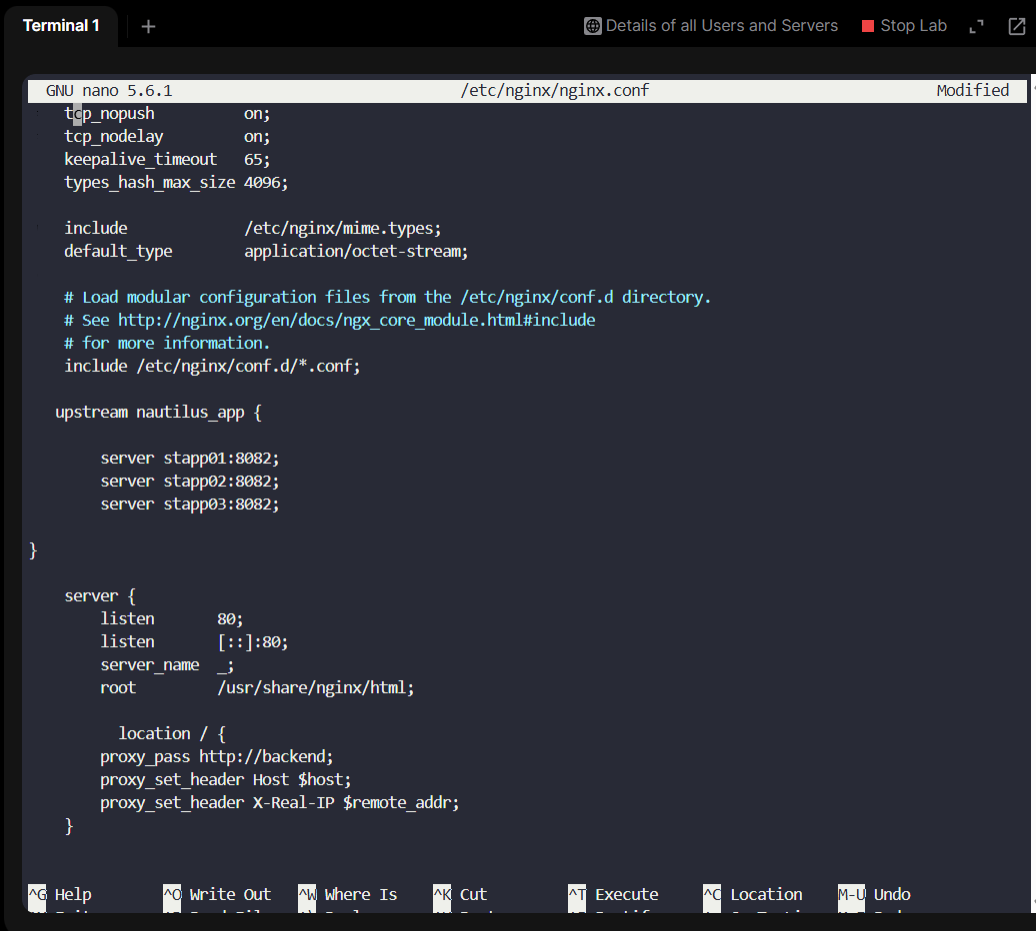This screenshot has height=931, width=1036.
Task: Click 'listen 80;' line
Action: (172, 619)
